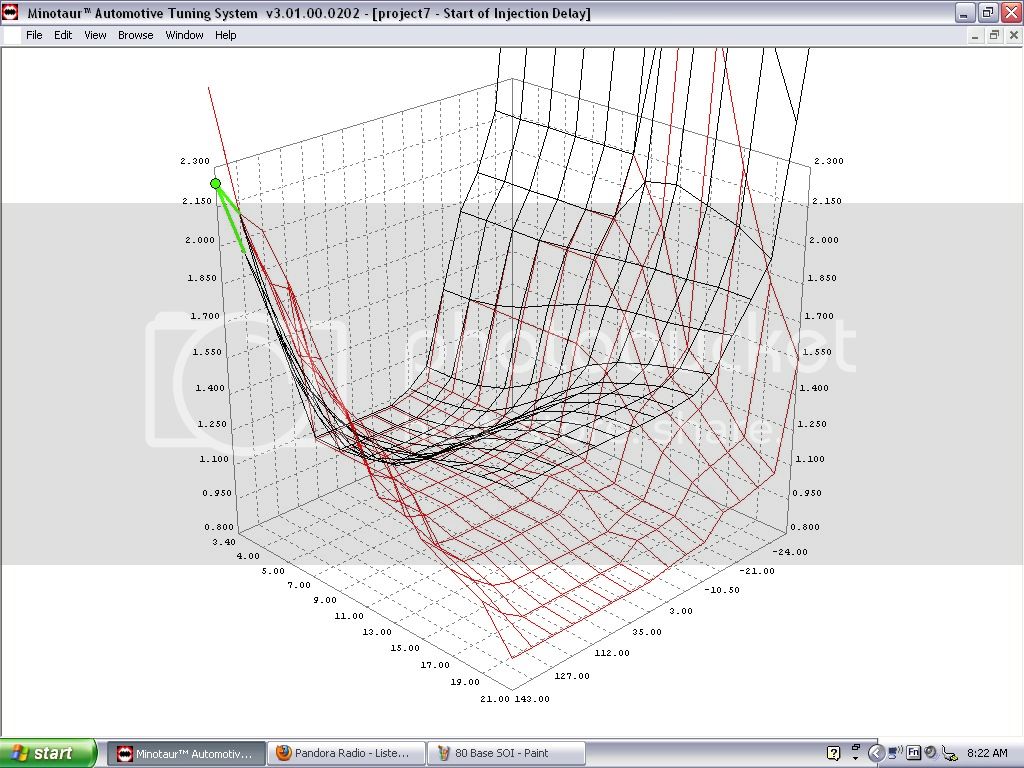Click the 11.00 axis label
Viewport: 1024px width, 768px height.
pos(349,616)
